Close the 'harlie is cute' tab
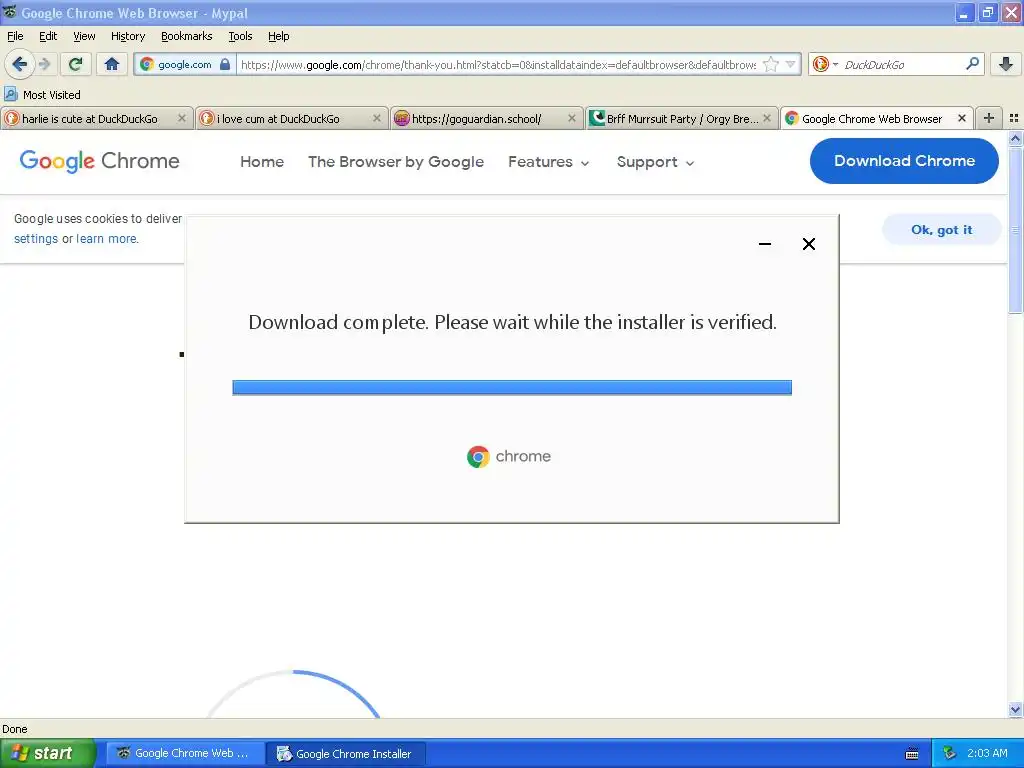 (182, 118)
